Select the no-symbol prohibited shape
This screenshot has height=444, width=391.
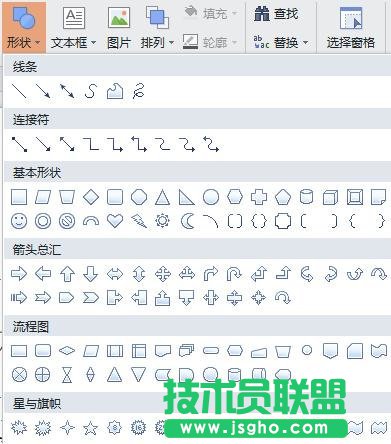pos(67,221)
